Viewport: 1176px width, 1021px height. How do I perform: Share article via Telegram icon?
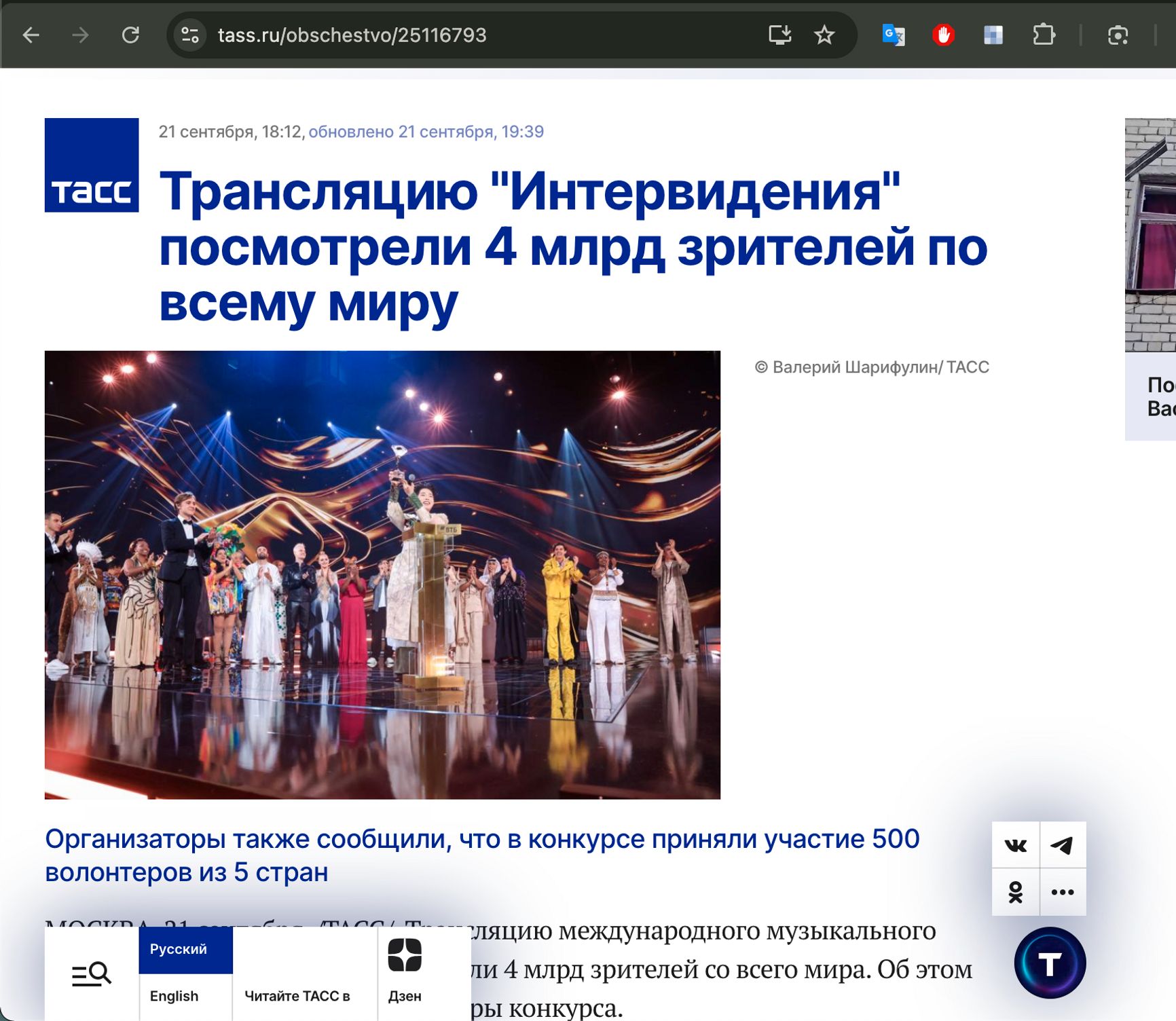tap(1063, 845)
